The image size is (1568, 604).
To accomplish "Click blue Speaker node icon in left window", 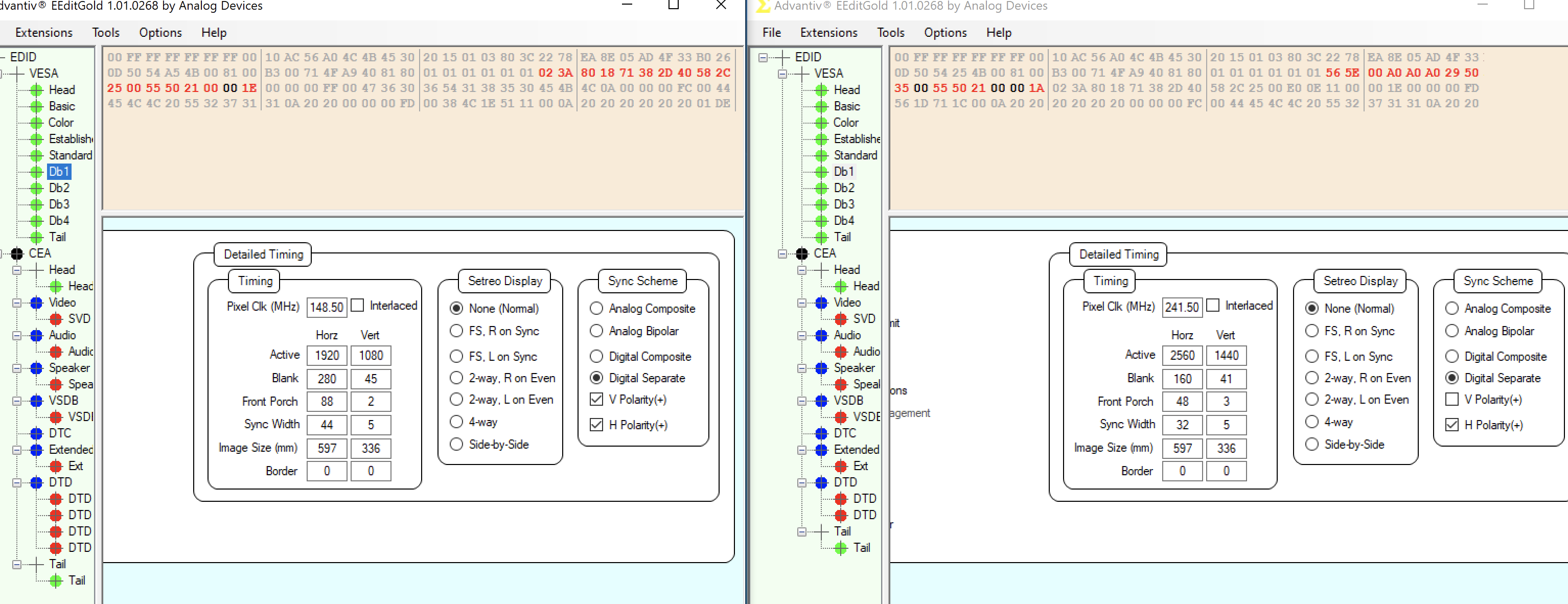I will click(x=36, y=368).
